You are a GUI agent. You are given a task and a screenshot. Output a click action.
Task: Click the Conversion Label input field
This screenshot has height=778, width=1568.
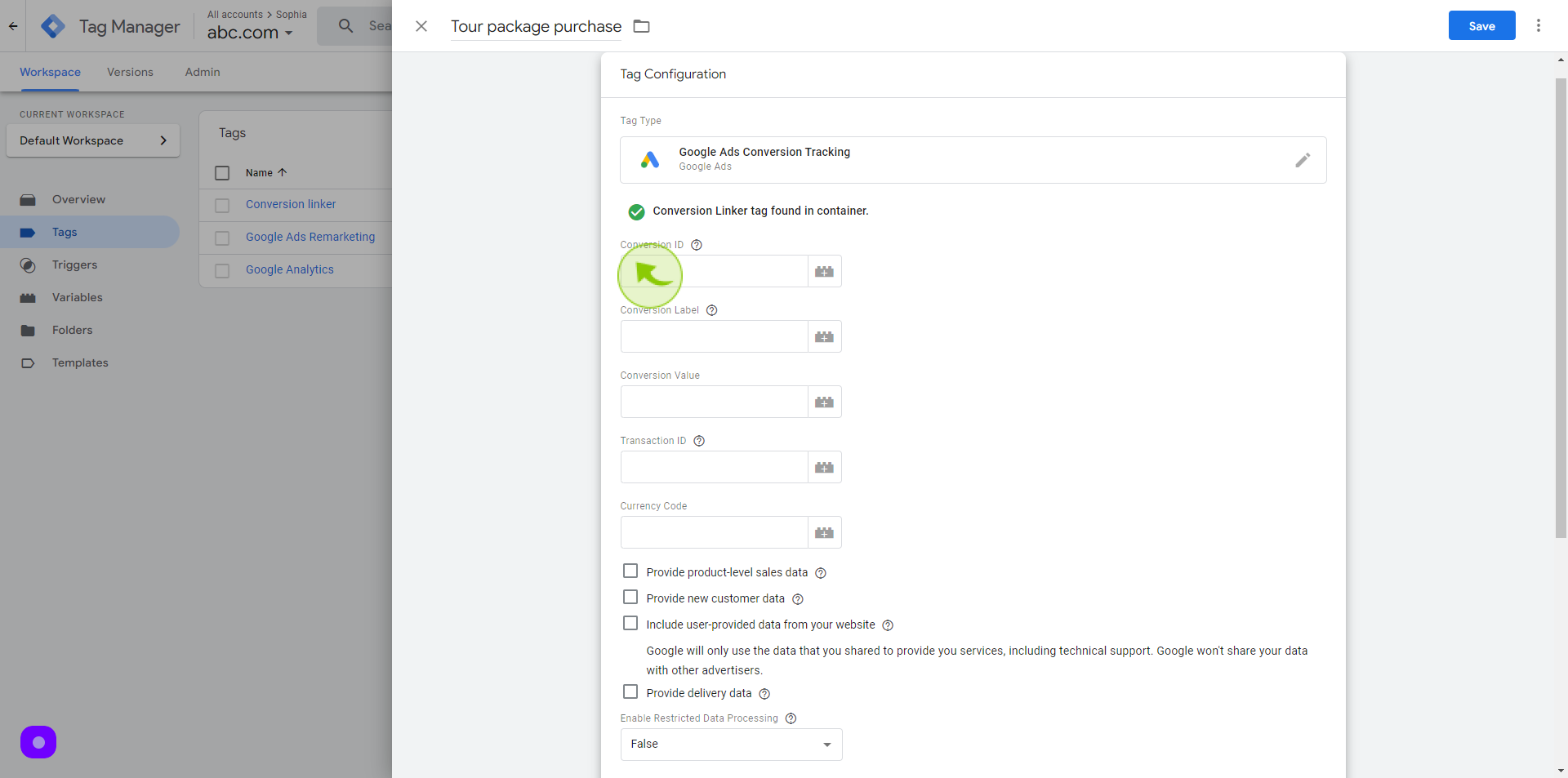point(715,336)
